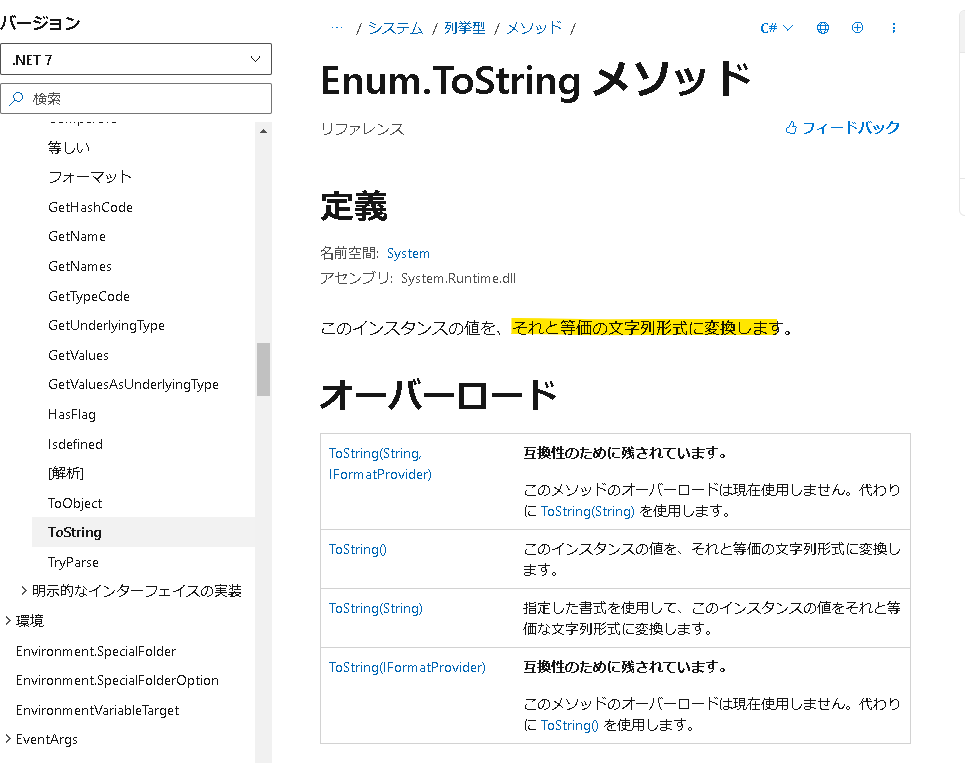Image resolution: width=965 pixels, height=763 pixels.
Task: Select フォーマット in the sidebar
Action: (x=90, y=177)
